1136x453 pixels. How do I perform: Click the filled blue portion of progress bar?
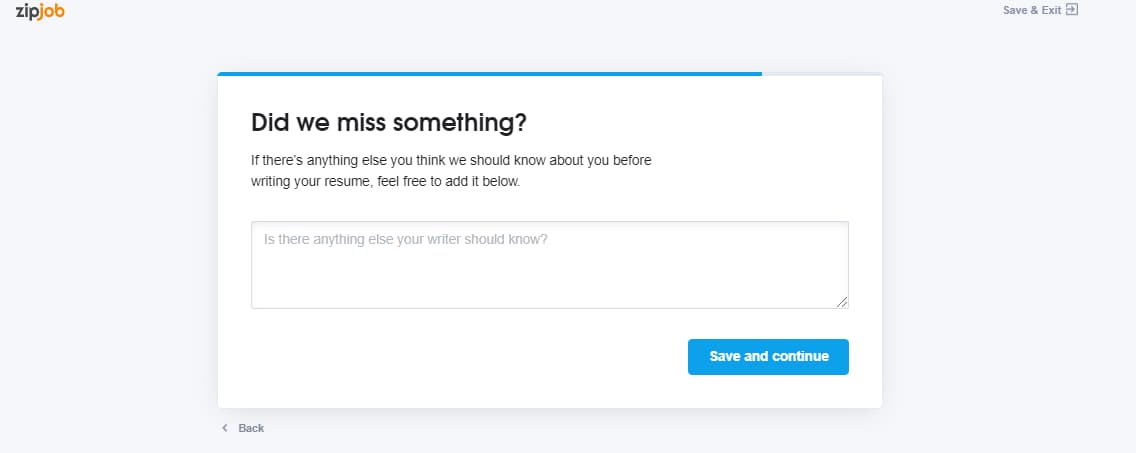click(490, 74)
